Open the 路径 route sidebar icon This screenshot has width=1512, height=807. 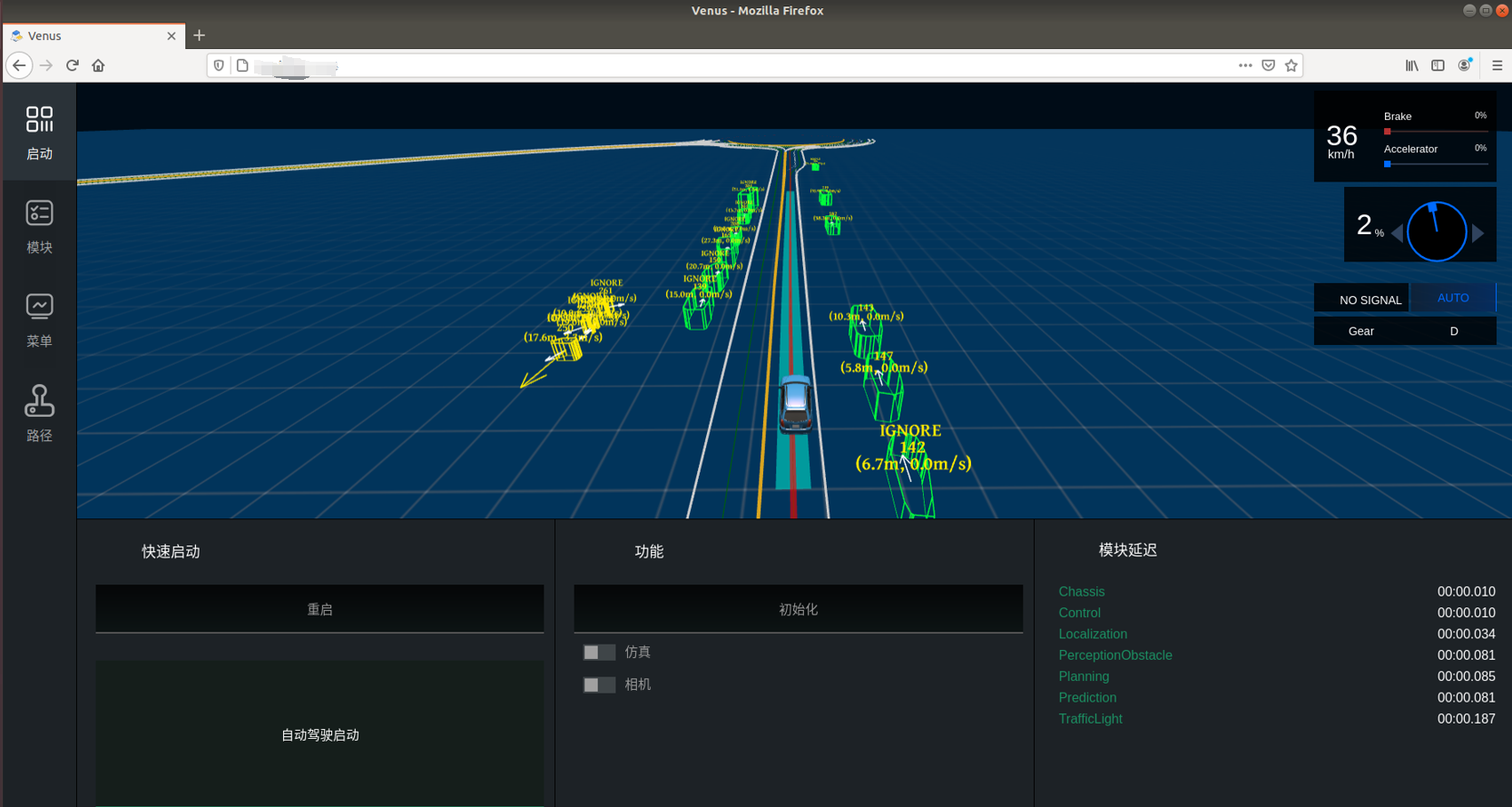tap(39, 414)
